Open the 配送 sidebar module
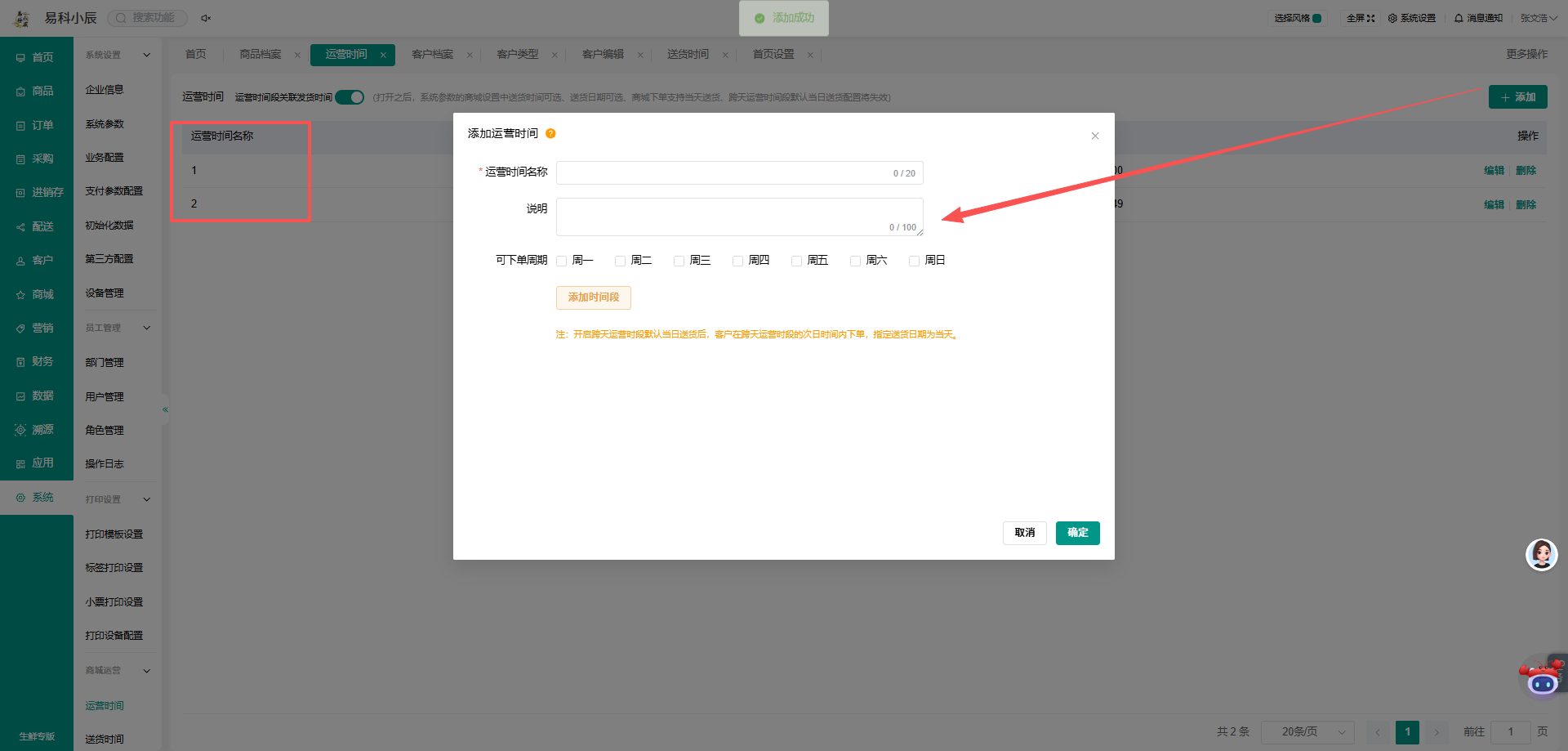 (x=36, y=226)
